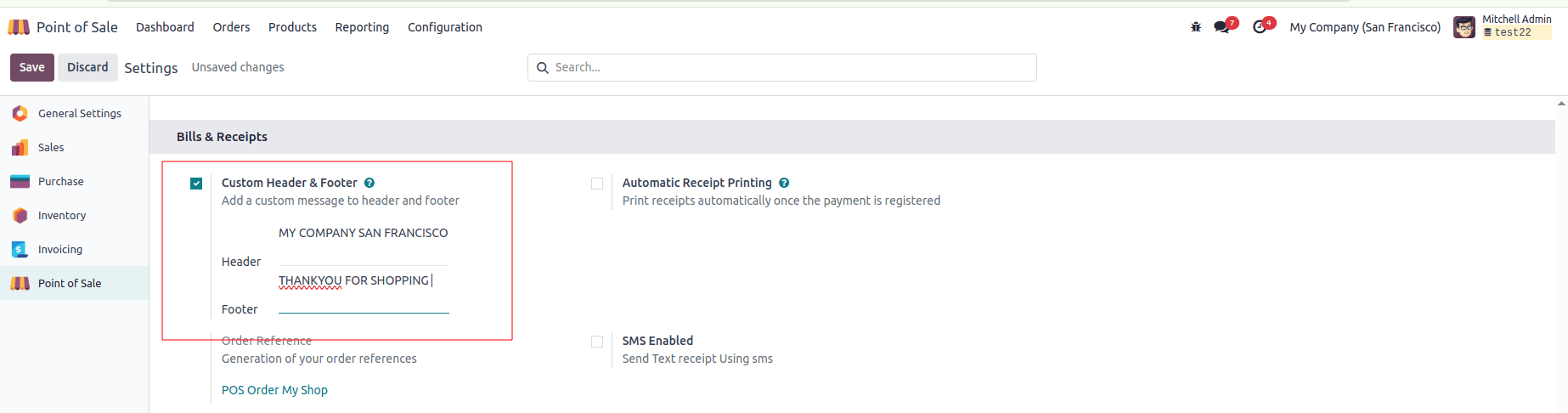
Task: Enable the SMS Enabled checkbox
Action: (x=597, y=342)
